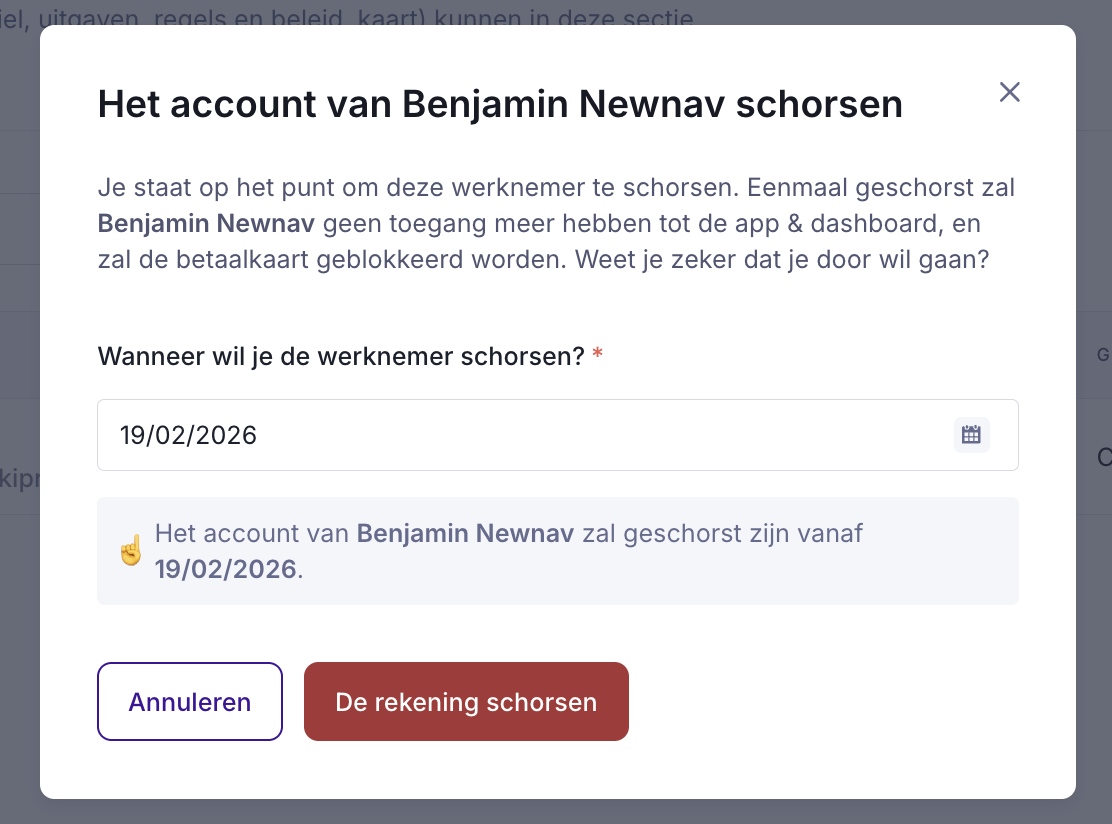The width and height of the screenshot is (1112, 824).
Task: Select bold Benjamin Newnav in warning paragraph
Action: click(x=206, y=223)
